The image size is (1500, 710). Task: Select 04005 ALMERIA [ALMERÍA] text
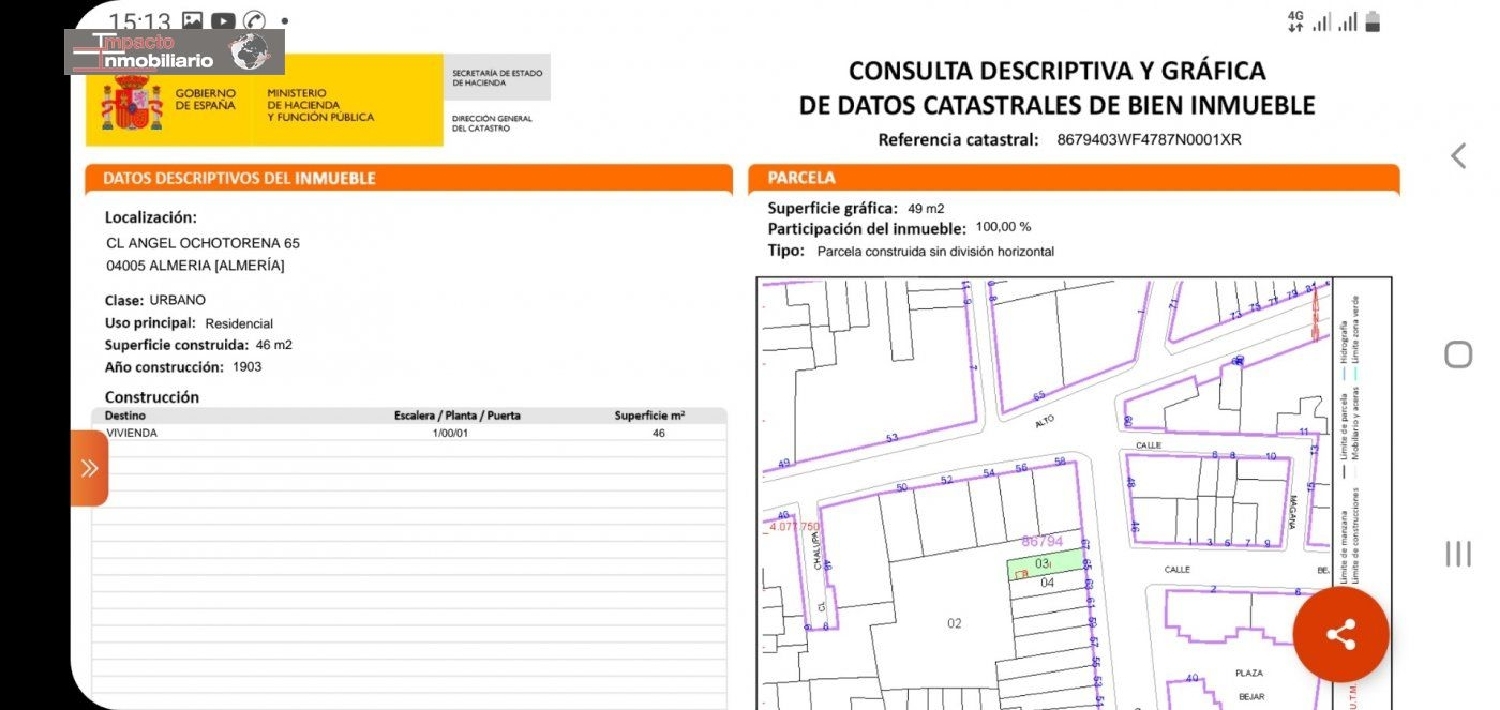point(195,266)
